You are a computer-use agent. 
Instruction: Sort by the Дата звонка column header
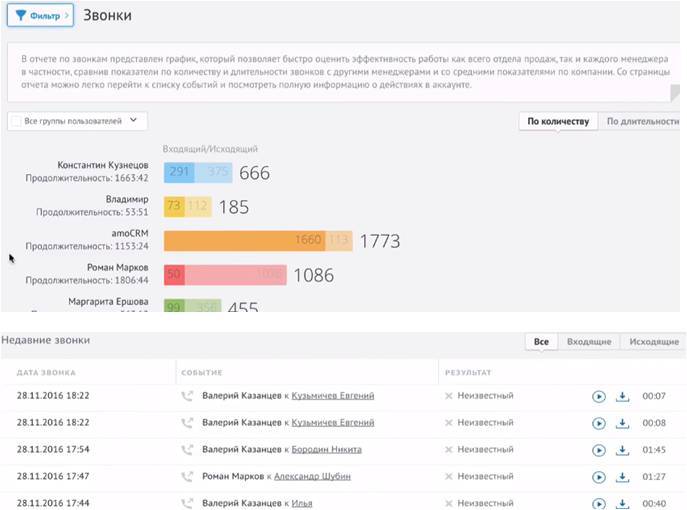(45, 372)
